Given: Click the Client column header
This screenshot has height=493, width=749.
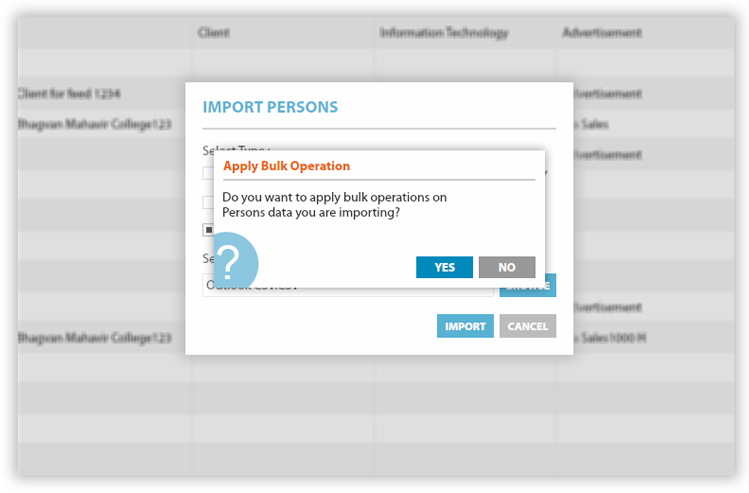Looking at the screenshot, I should (214, 32).
